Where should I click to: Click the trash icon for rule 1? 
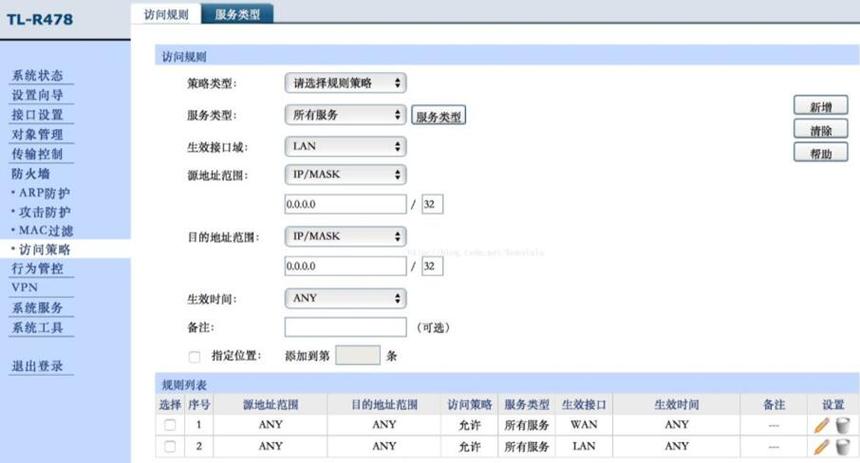pyautogui.click(x=842, y=425)
